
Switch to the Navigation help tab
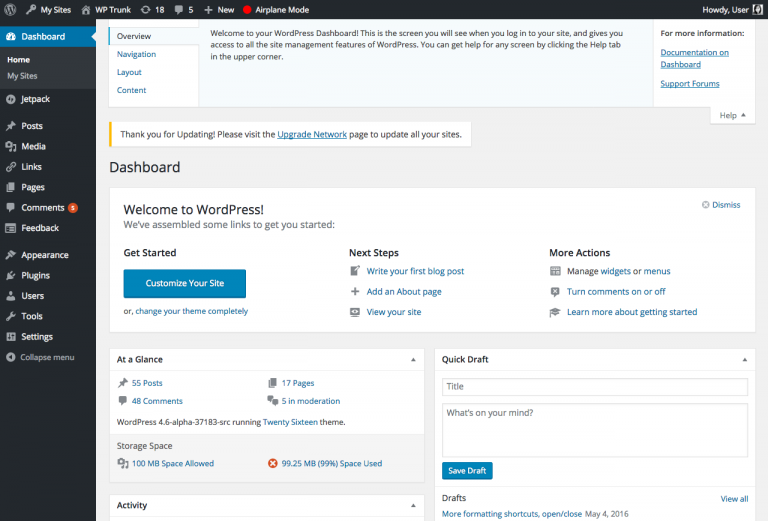click(x=136, y=54)
